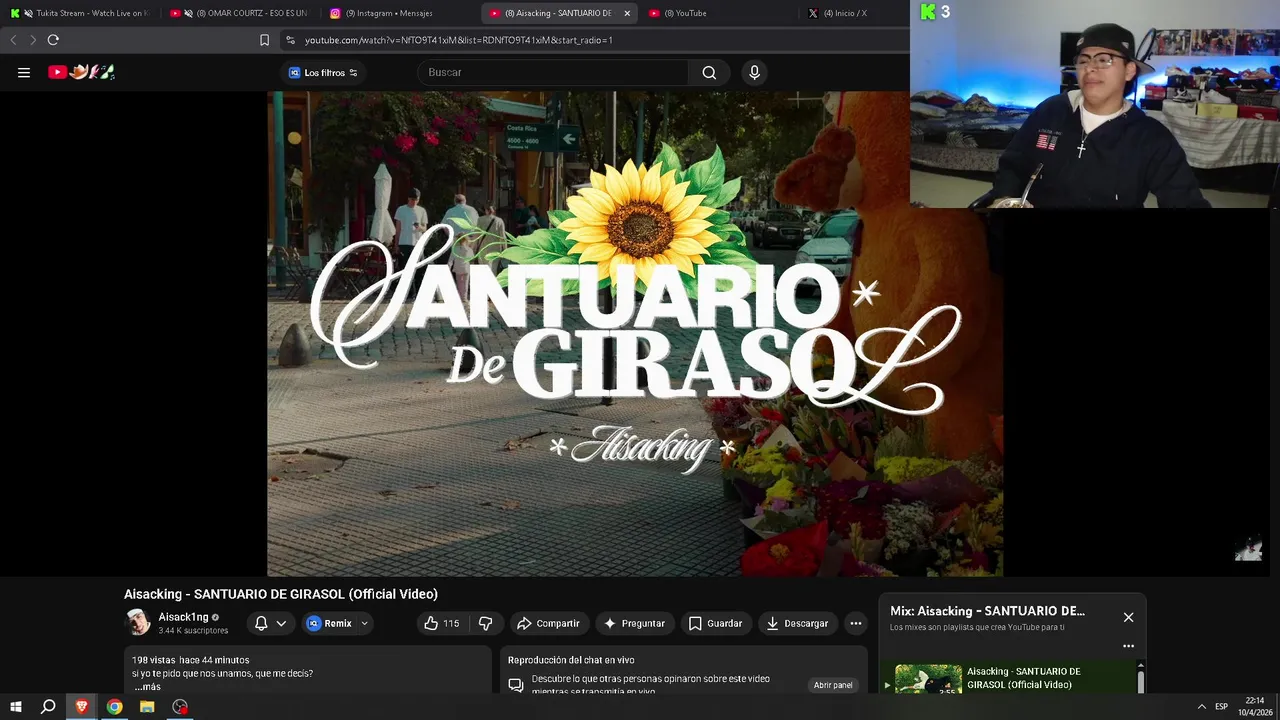Go forward with the browser forward arrow

point(33,40)
